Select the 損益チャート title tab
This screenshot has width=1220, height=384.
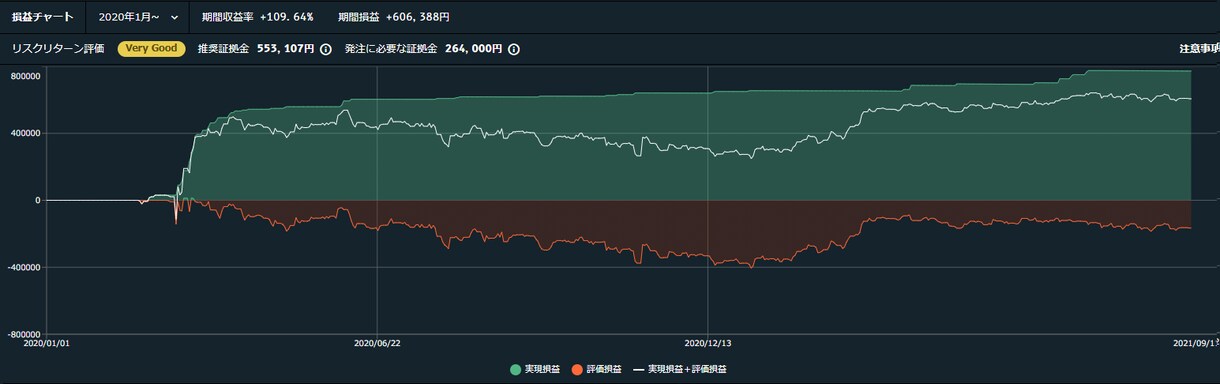click(x=43, y=17)
